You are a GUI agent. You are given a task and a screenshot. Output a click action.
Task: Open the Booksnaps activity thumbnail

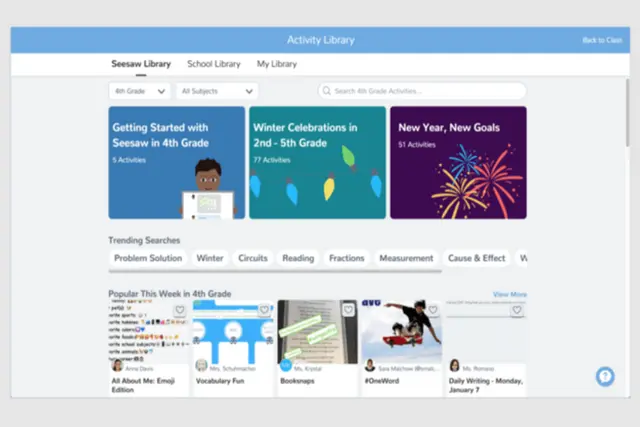(x=318, y=331)
